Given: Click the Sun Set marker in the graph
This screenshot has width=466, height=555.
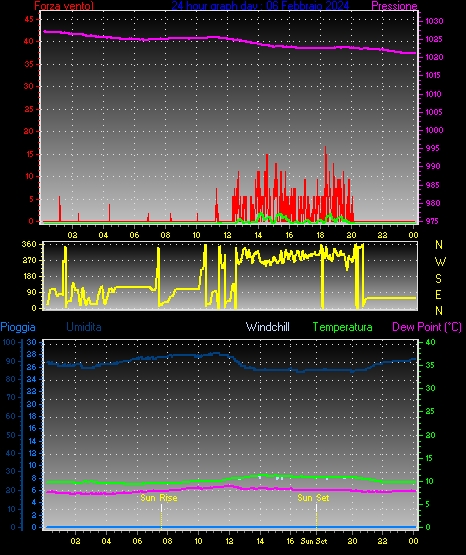Looking at the screenshot, I should tap(313, 498).
